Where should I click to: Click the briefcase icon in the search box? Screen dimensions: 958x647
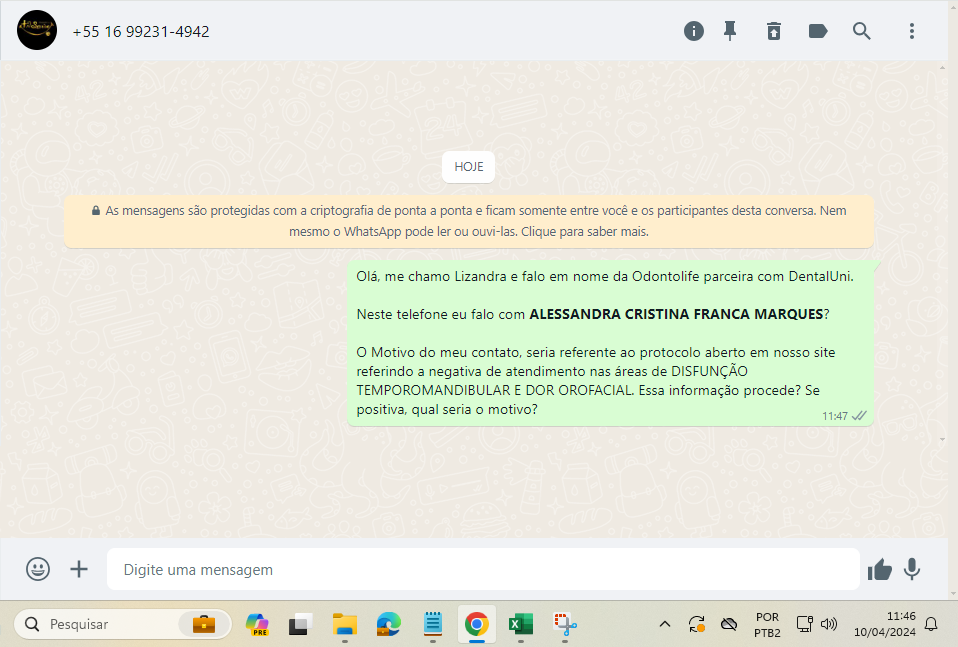pos(203,624)
